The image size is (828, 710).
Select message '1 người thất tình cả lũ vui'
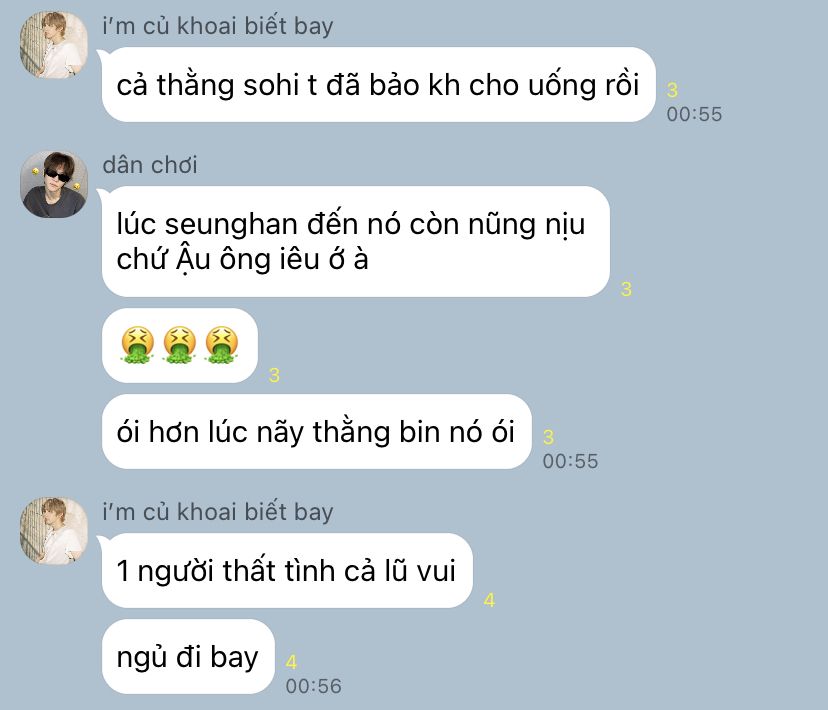click(x=287, y=571)
